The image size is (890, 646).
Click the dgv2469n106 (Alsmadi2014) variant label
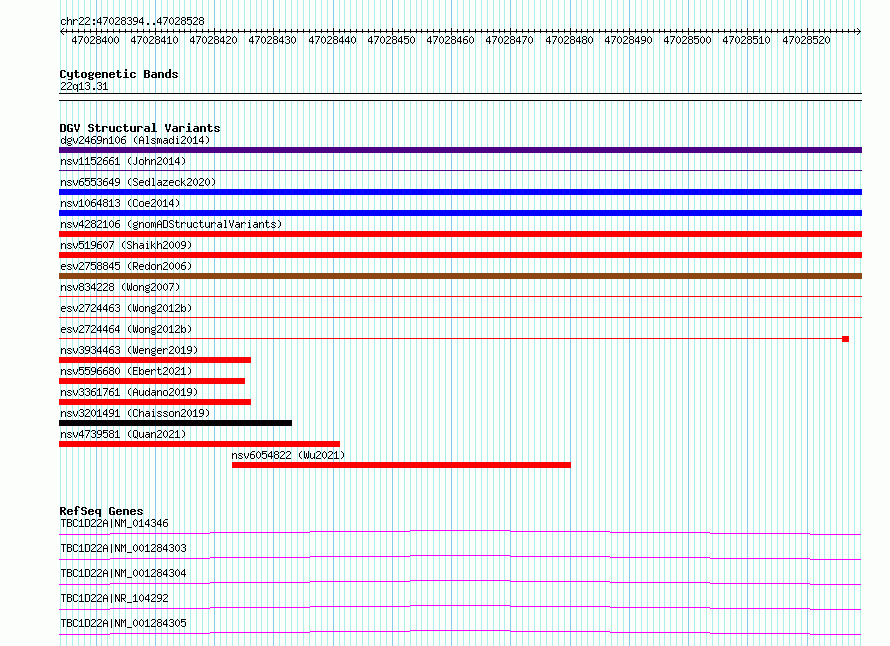135,140
